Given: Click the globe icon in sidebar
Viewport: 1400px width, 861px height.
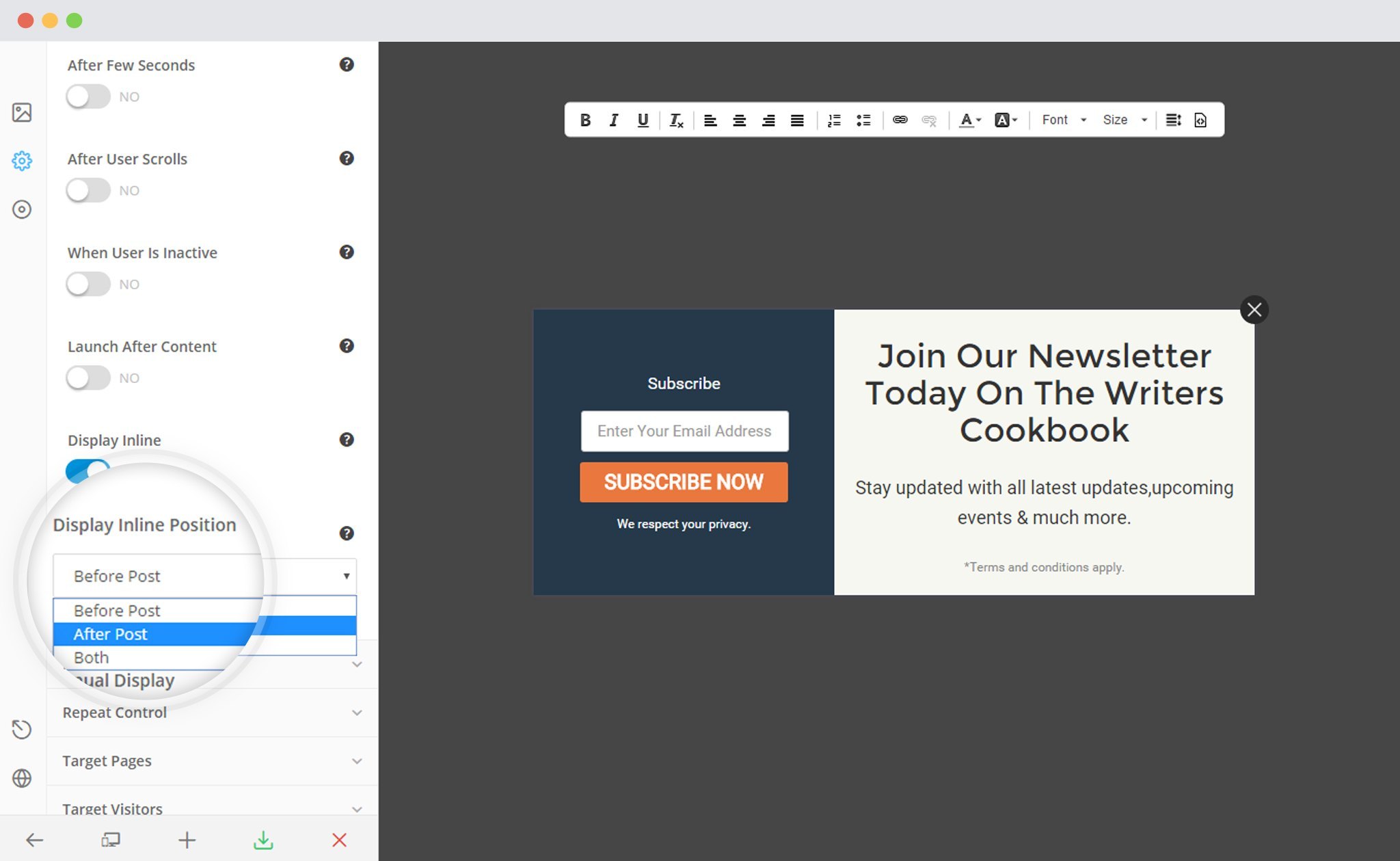Looking at the screenshot, I should pyautogui.click(x=22, y=778).
